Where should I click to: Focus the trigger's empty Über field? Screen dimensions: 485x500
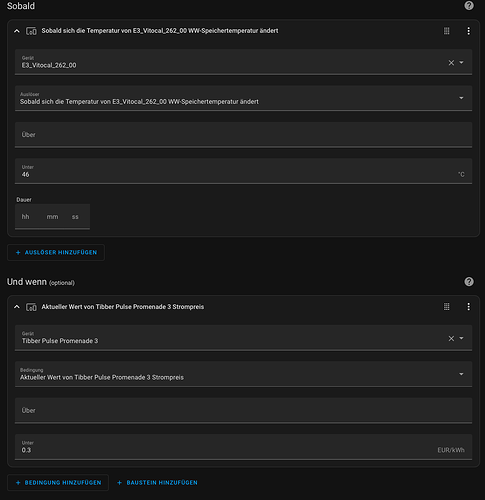click(x=243, y=135)
